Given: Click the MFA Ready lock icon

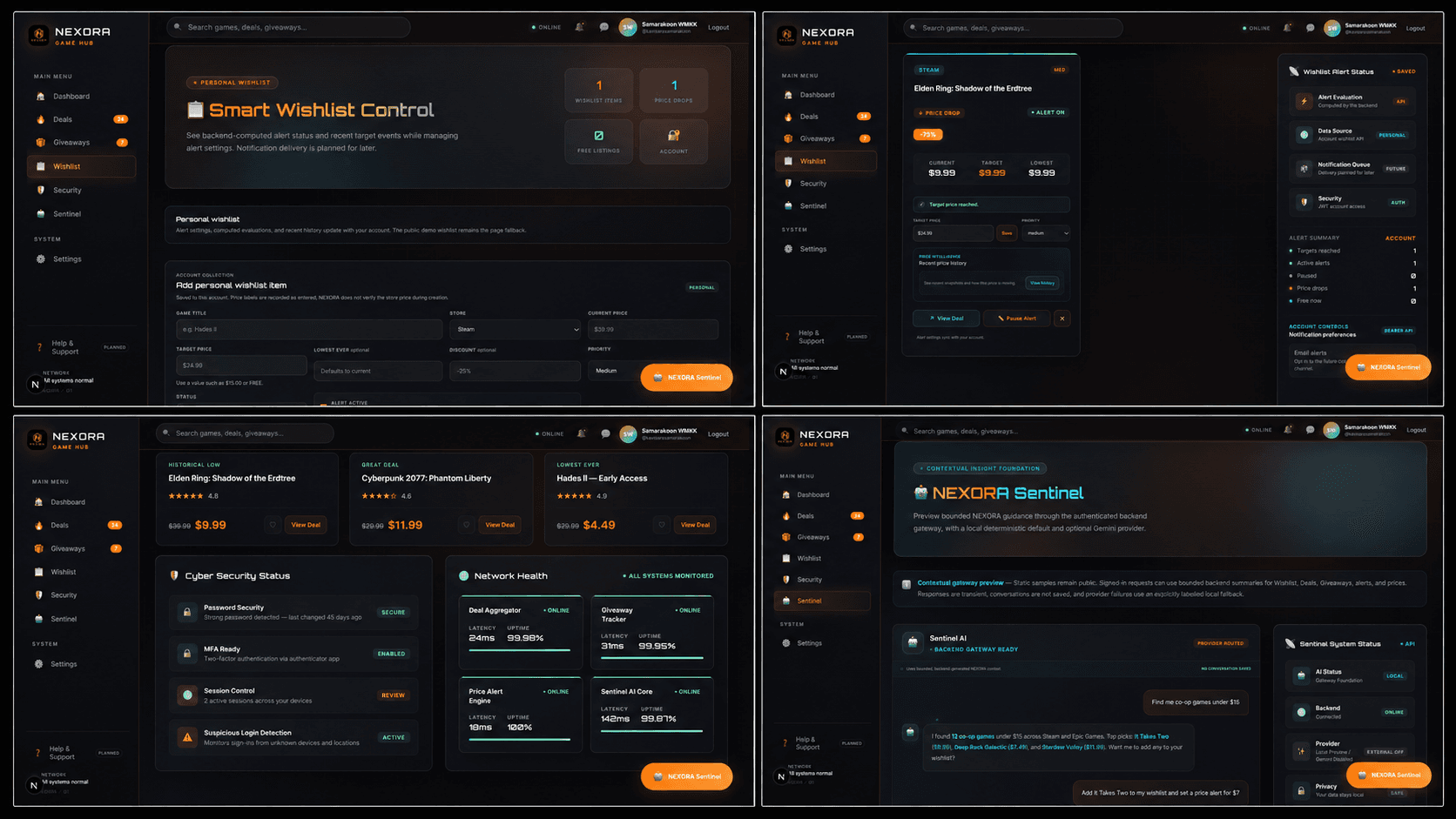Looking at the screenshot, I should tap(187, 654).
